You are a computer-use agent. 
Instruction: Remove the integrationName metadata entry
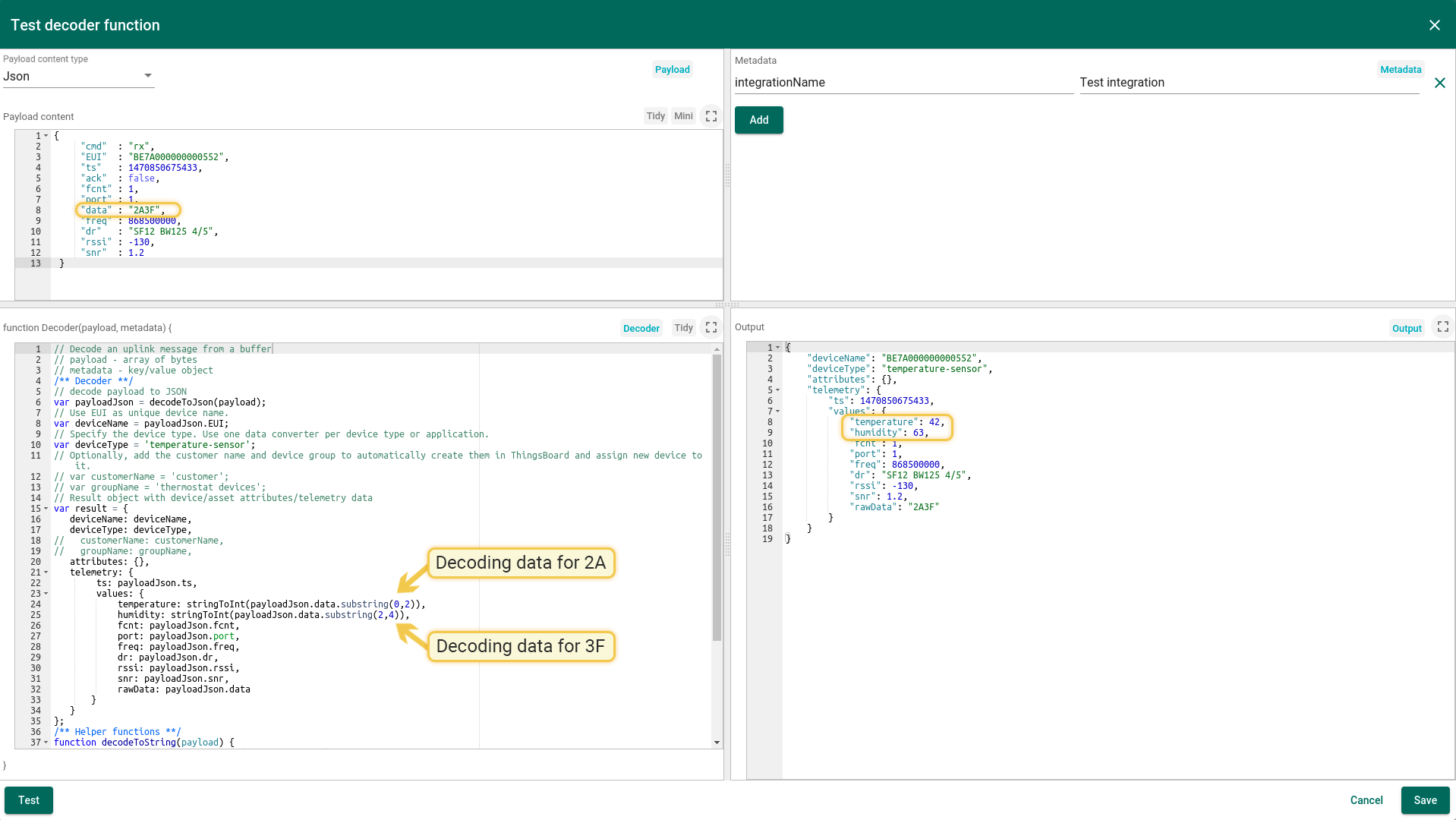(x=1439, y=83)
